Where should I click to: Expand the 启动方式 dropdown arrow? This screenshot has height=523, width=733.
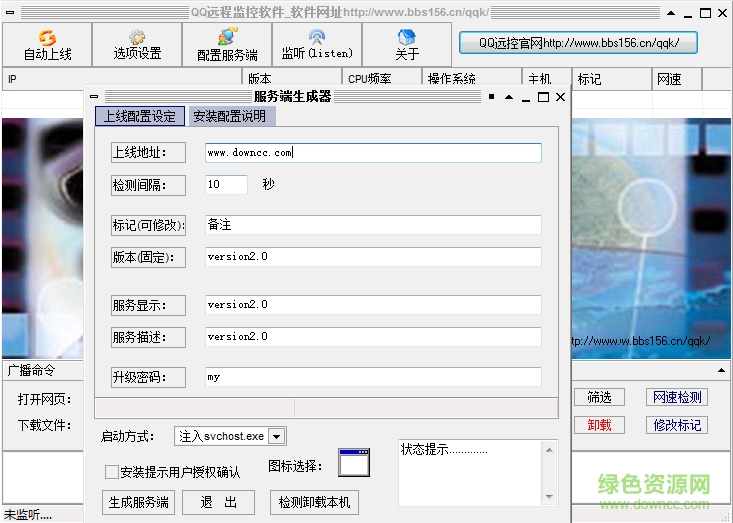[x=277, y=436]
